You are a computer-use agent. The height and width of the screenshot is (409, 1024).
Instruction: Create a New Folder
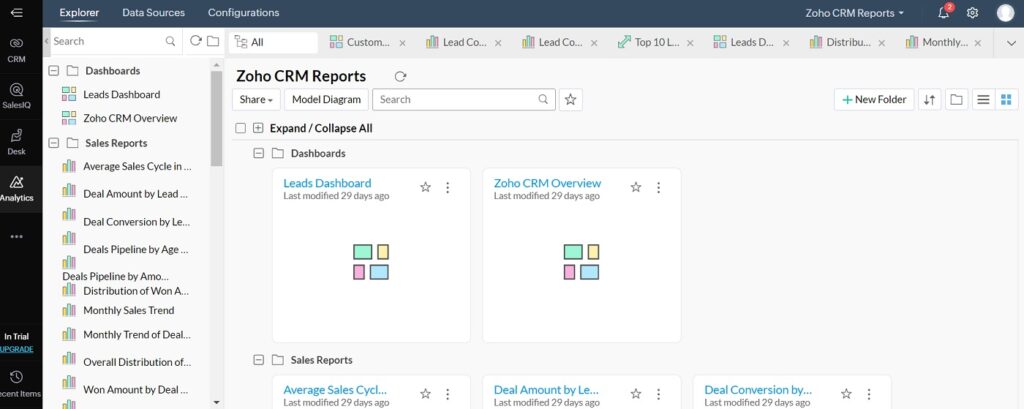tap(874, 99)
